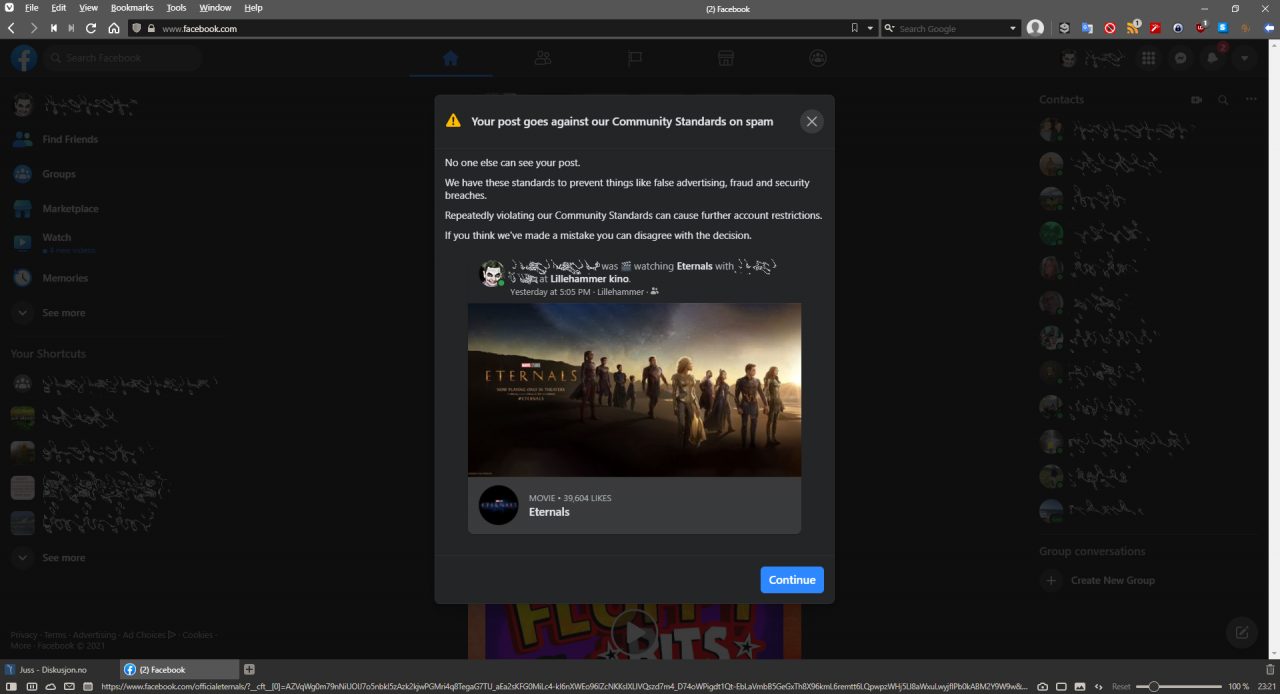
Task: Select Watch in the left sidebar
Action: coord(55,237)
